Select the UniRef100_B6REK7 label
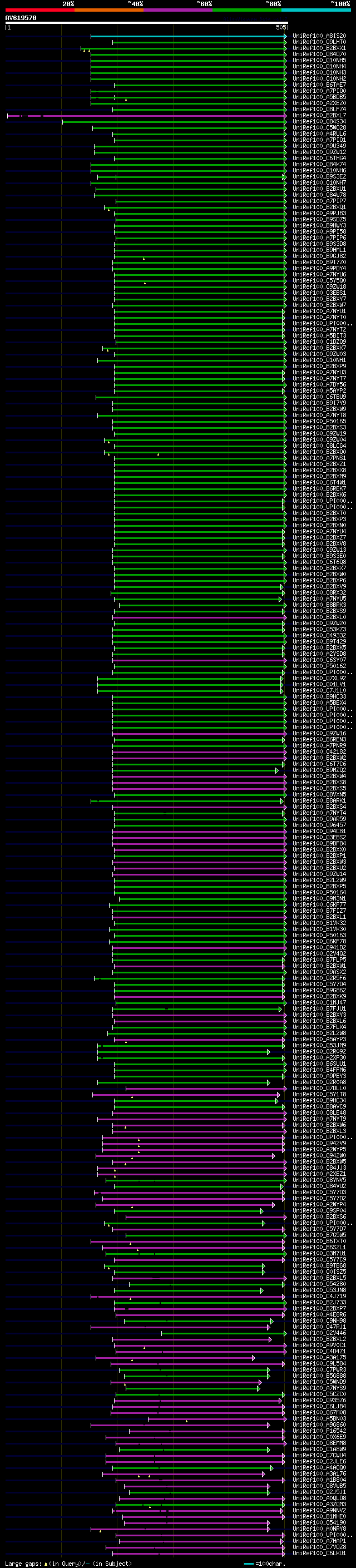356x1568 pixels. tap(319, 489)
